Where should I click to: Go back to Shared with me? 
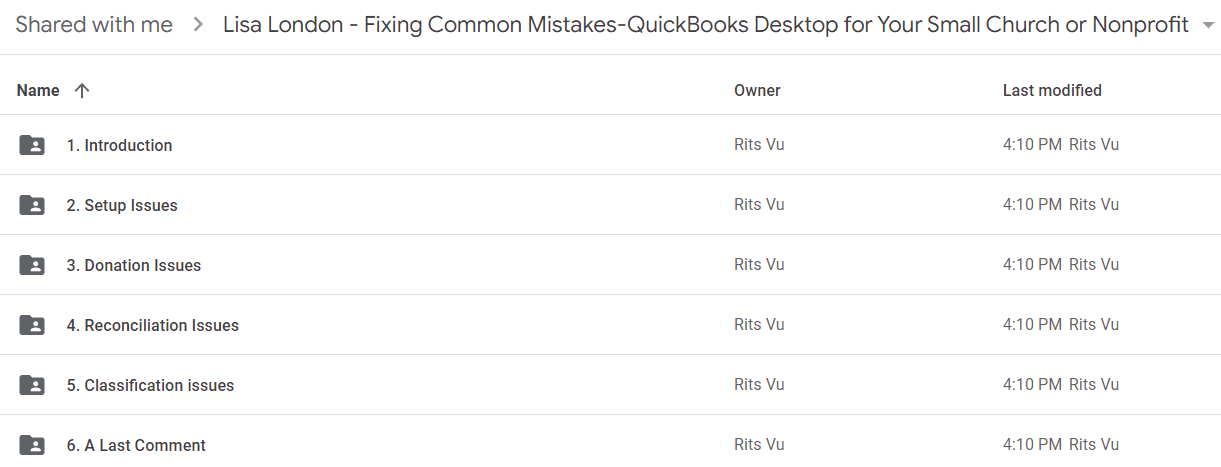pos(94,25)
